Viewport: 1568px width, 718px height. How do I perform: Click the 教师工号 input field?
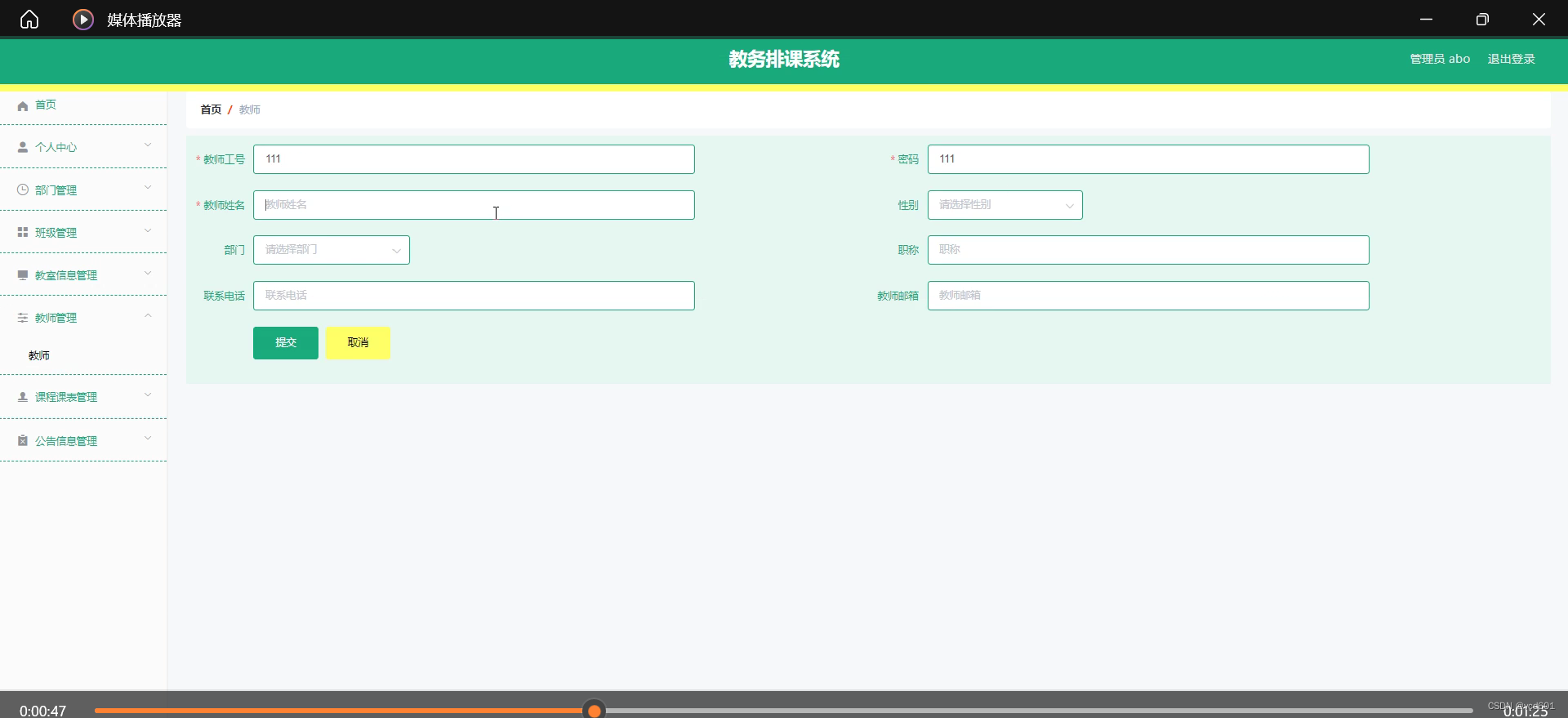coord(474,159)
